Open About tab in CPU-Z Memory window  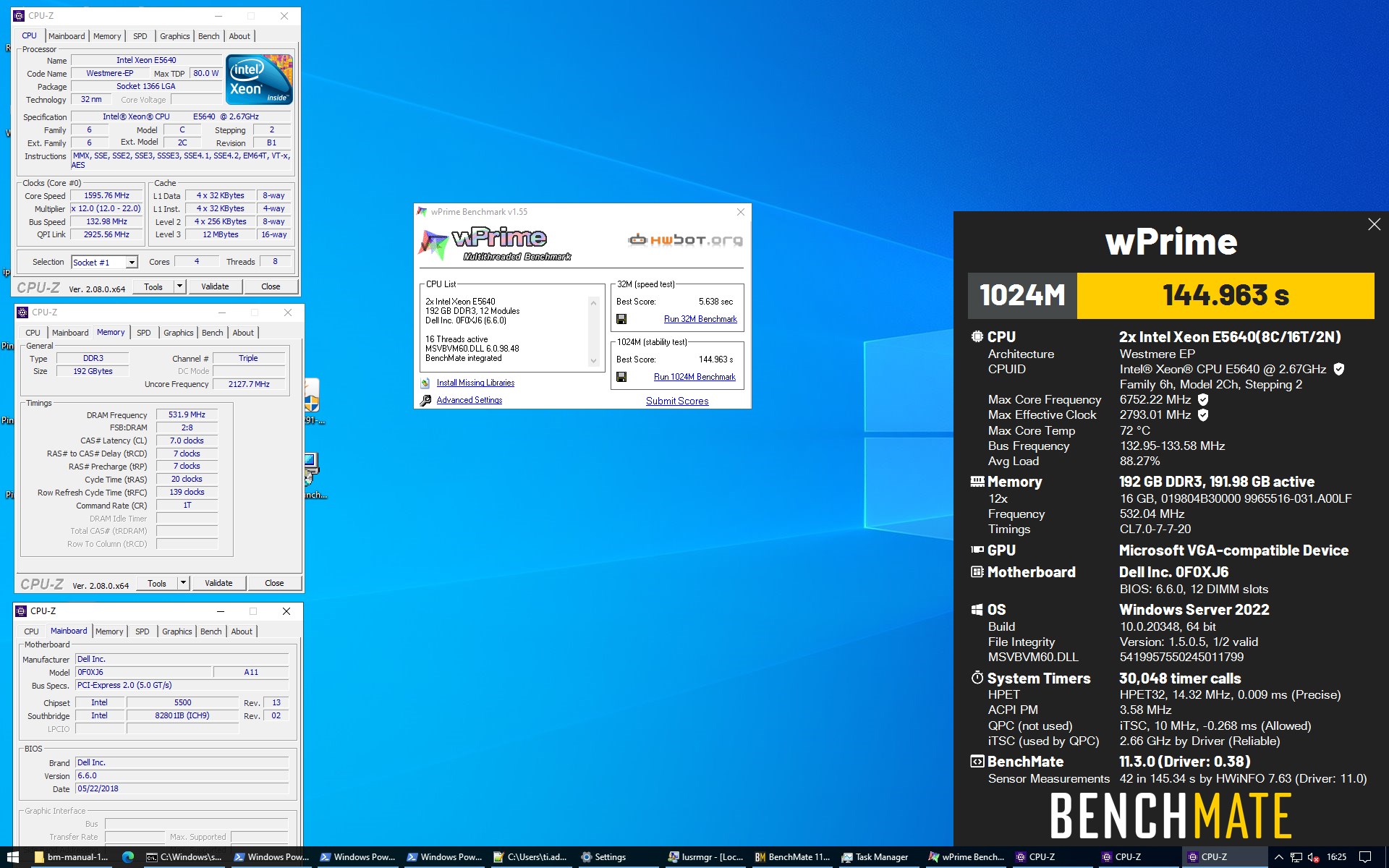coord(243,333)
